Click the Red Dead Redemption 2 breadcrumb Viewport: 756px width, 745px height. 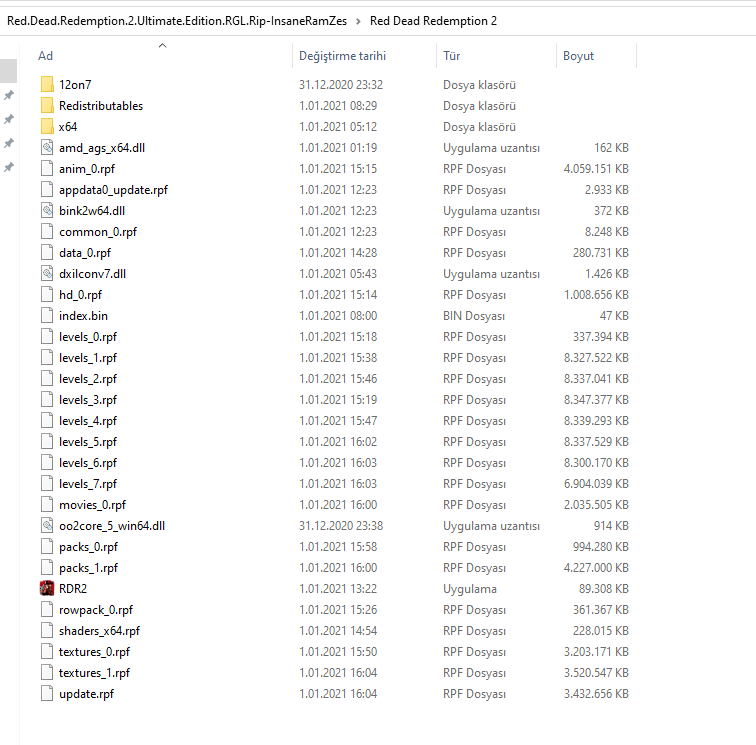pos(433,21)
